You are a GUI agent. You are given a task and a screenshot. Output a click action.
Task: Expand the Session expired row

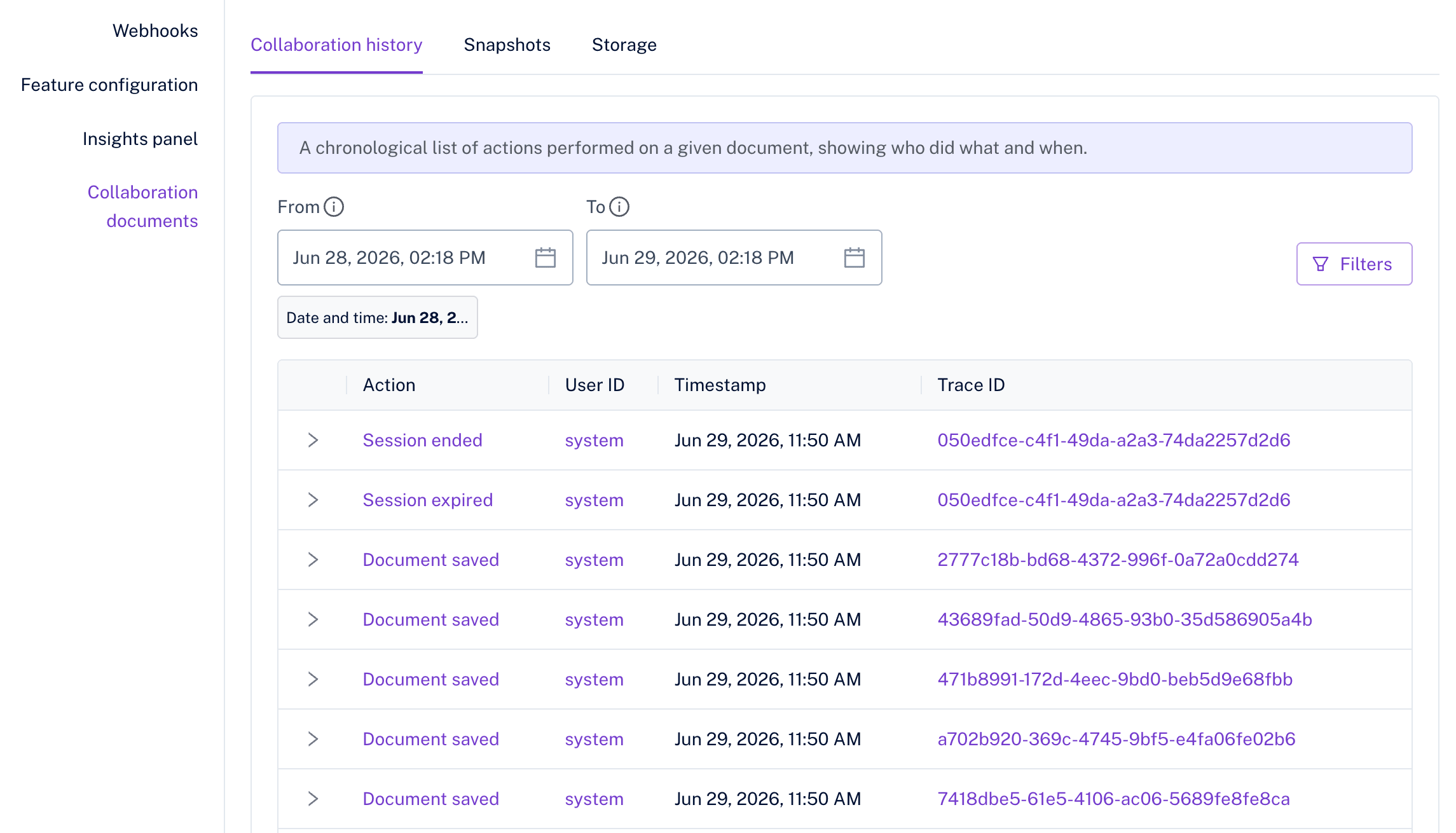pos(313,500)
